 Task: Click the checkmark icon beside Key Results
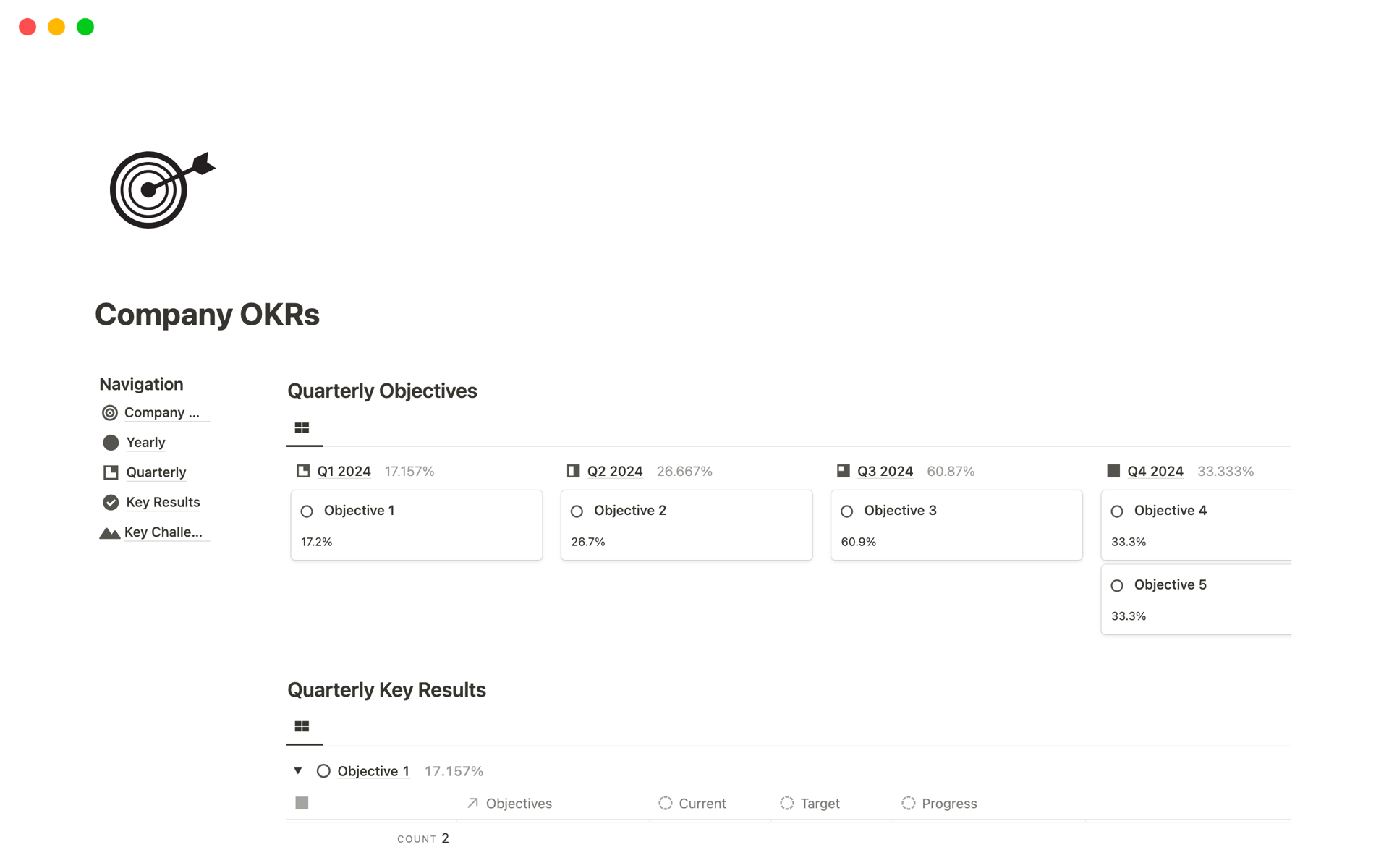pos(111,502)
